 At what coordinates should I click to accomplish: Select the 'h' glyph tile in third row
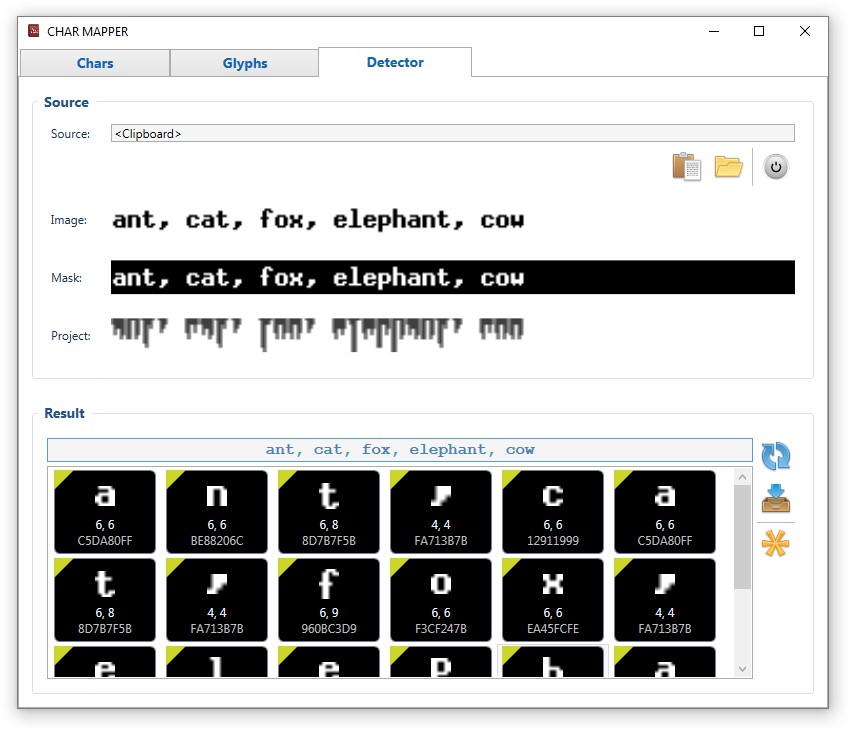[553, 662]
